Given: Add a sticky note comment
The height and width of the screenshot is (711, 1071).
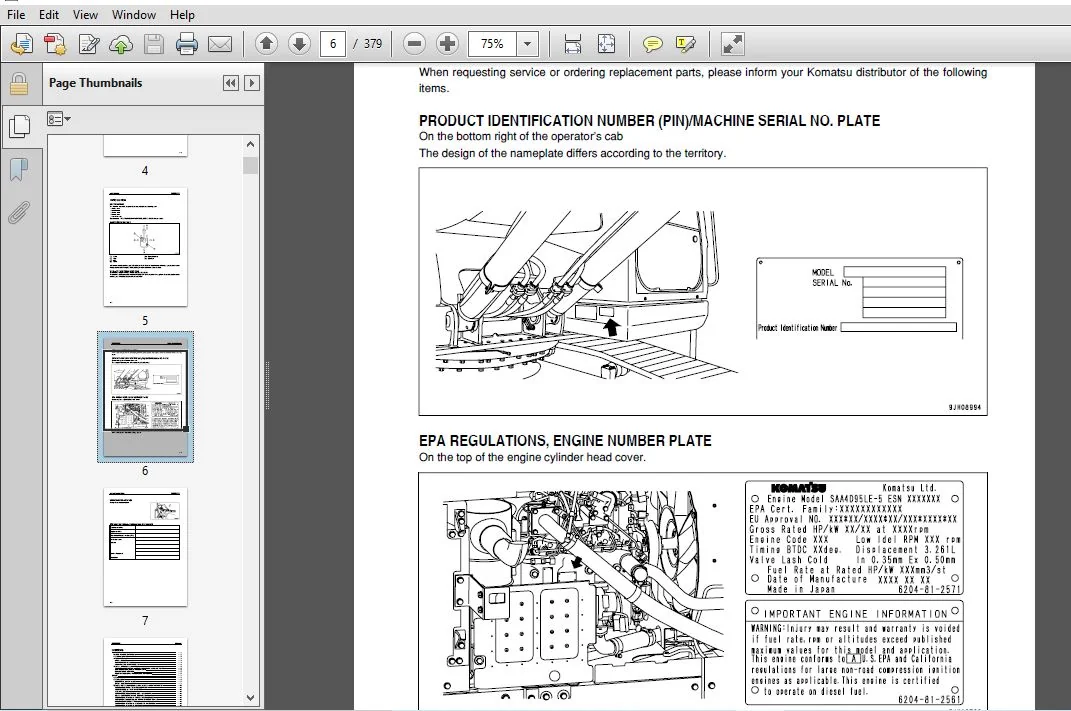Looking at the screenshot, I should (x=652, y=44).
